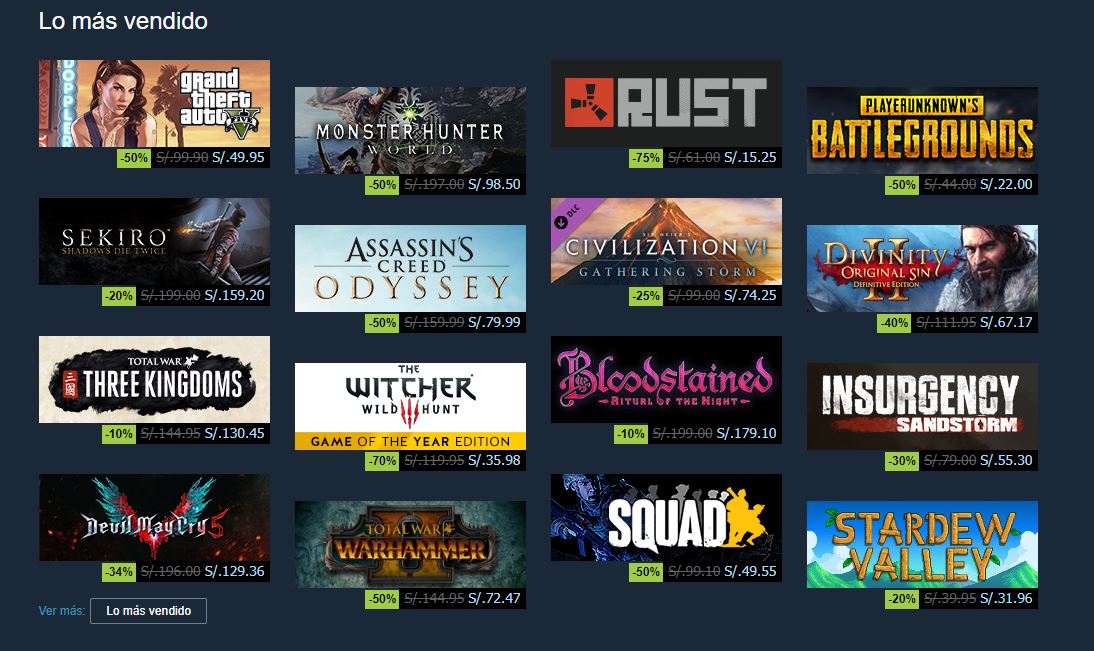The width and height of the screenshot is (1094, 651).
Task: Click the Sekiro Shadows Die Twice banner
Action: (x=154, y=241)
